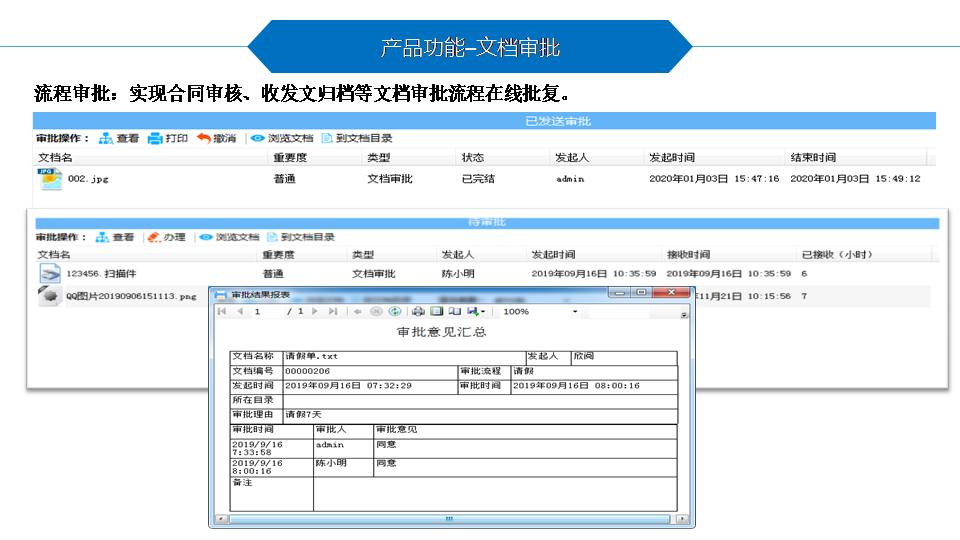This screenshot has width=960, height=540.
Task: Click the back-to-parent-report arrow icon
Action: 358,312
